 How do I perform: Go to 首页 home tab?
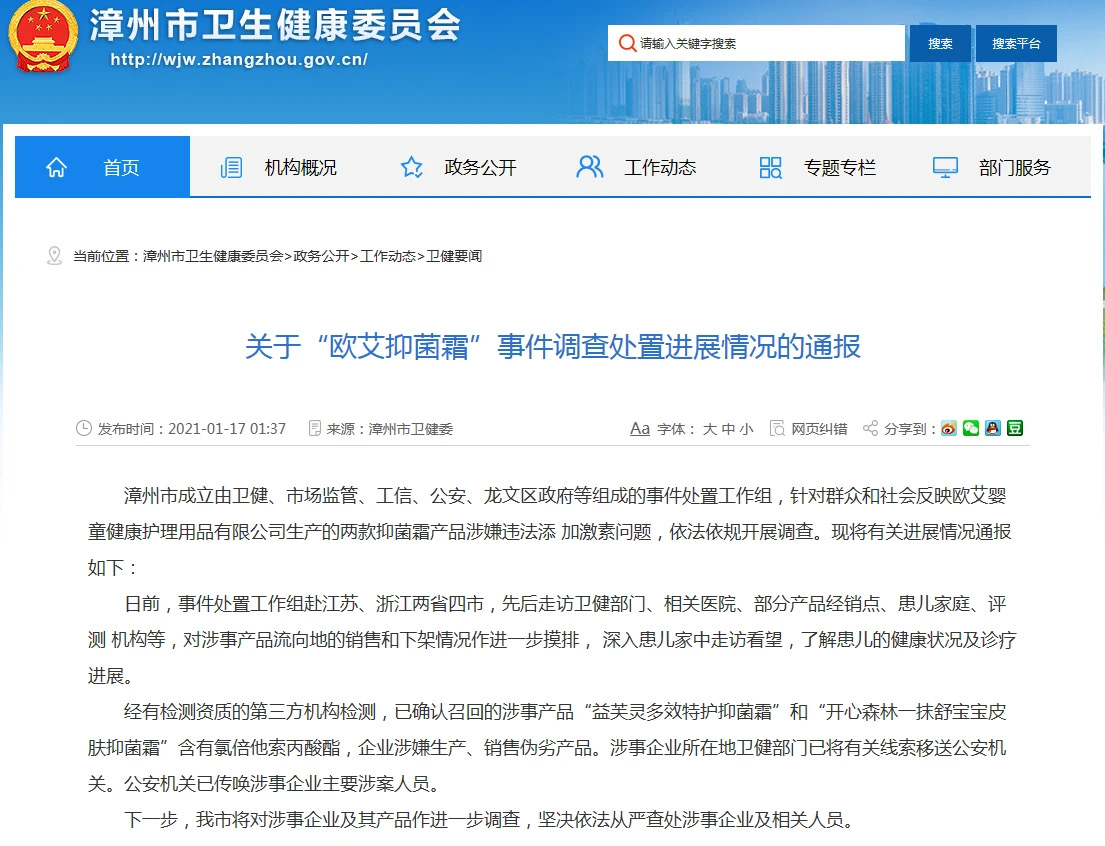click(x=102, y=166)
